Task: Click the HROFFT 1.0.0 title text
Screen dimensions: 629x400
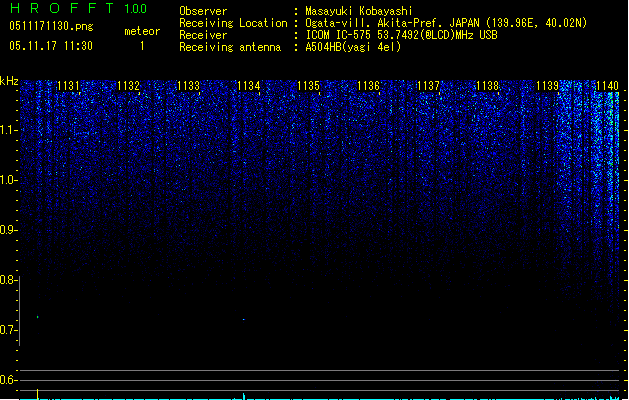Action: click(x=78, y=8)
